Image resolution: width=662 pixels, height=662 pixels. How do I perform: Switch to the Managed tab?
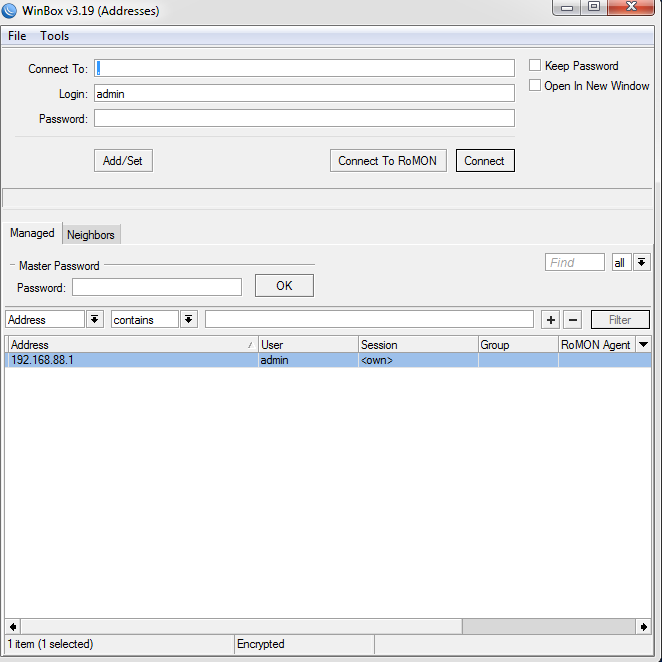[32, 233]
